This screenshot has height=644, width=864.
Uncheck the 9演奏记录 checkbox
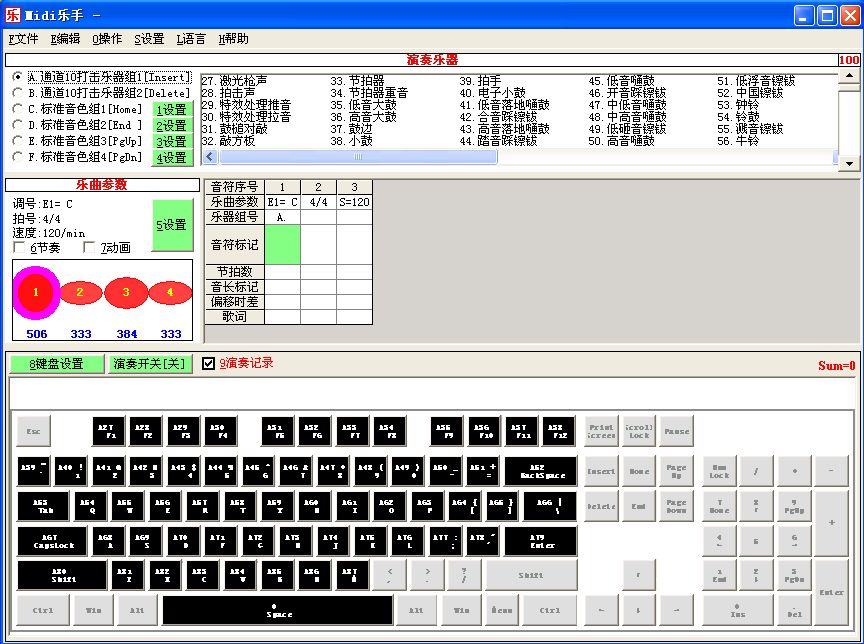click(x=209, y=363)
